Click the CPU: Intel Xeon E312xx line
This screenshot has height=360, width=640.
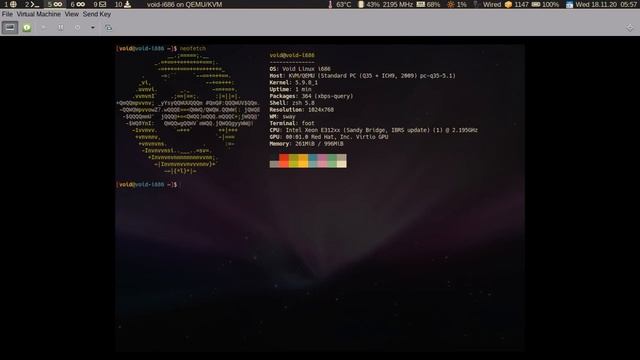tap(373, 130)
